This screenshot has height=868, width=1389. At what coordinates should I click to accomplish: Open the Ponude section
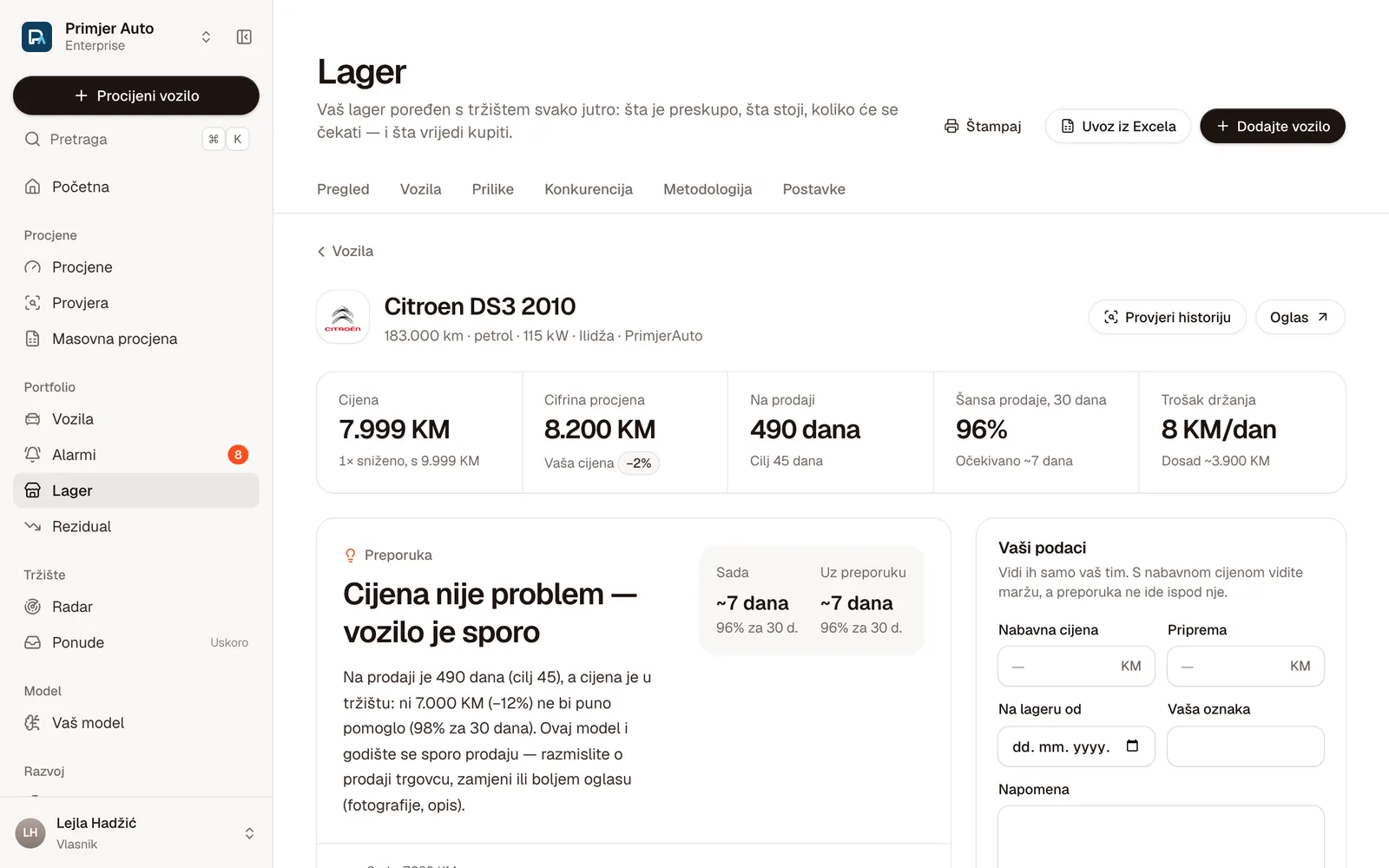click(x=136, y=642)
